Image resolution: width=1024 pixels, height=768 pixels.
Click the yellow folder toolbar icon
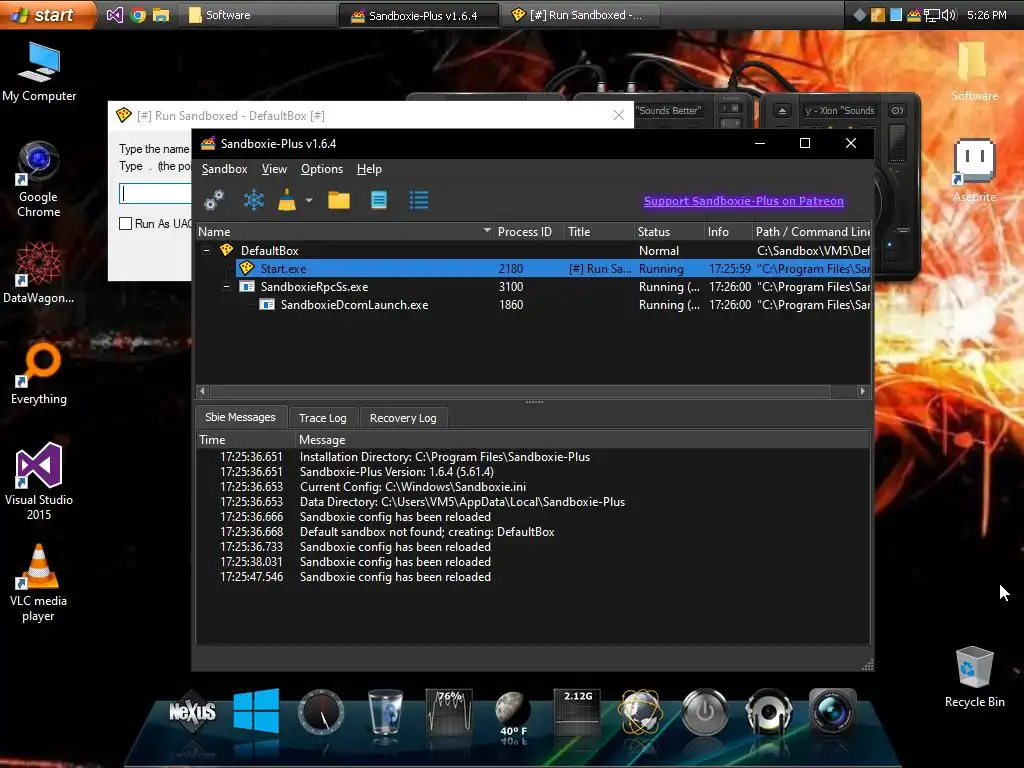(339, 200)
